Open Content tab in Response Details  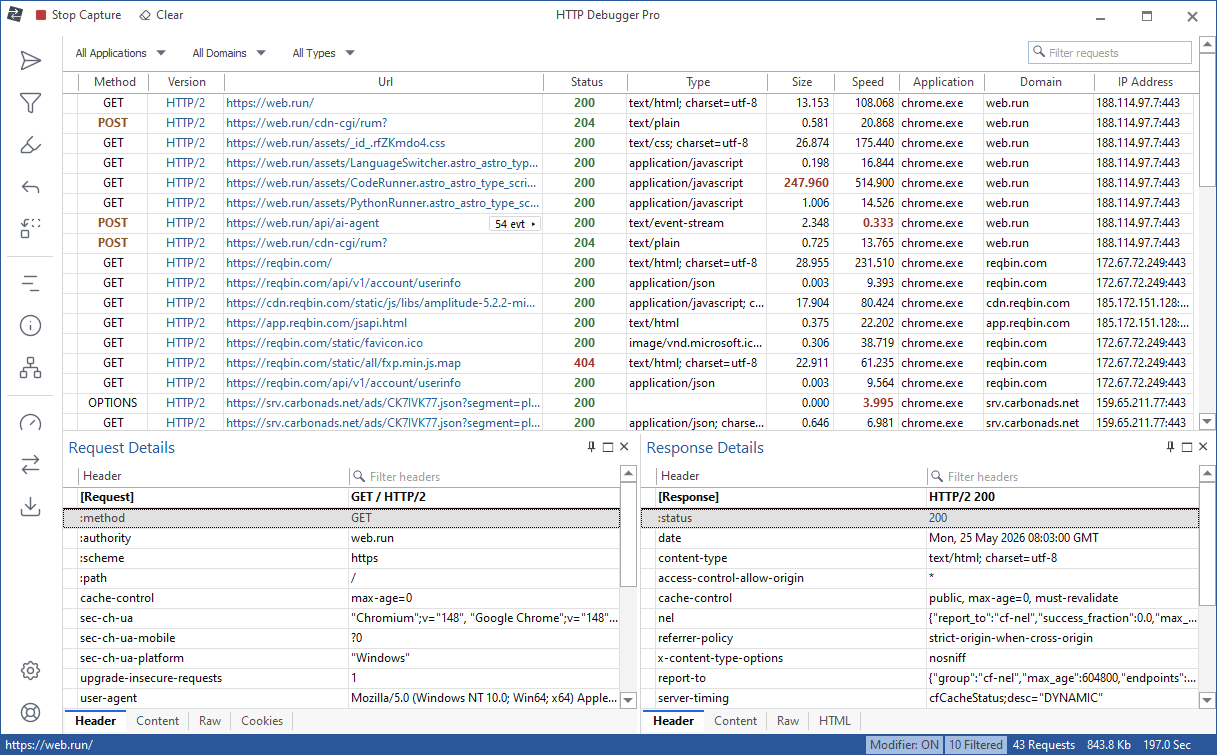[x=736, y=720]
